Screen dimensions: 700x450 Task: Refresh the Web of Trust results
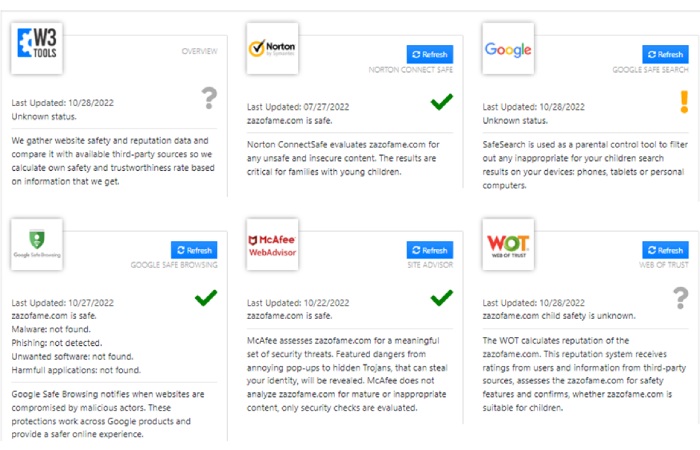tap(665, 250)
